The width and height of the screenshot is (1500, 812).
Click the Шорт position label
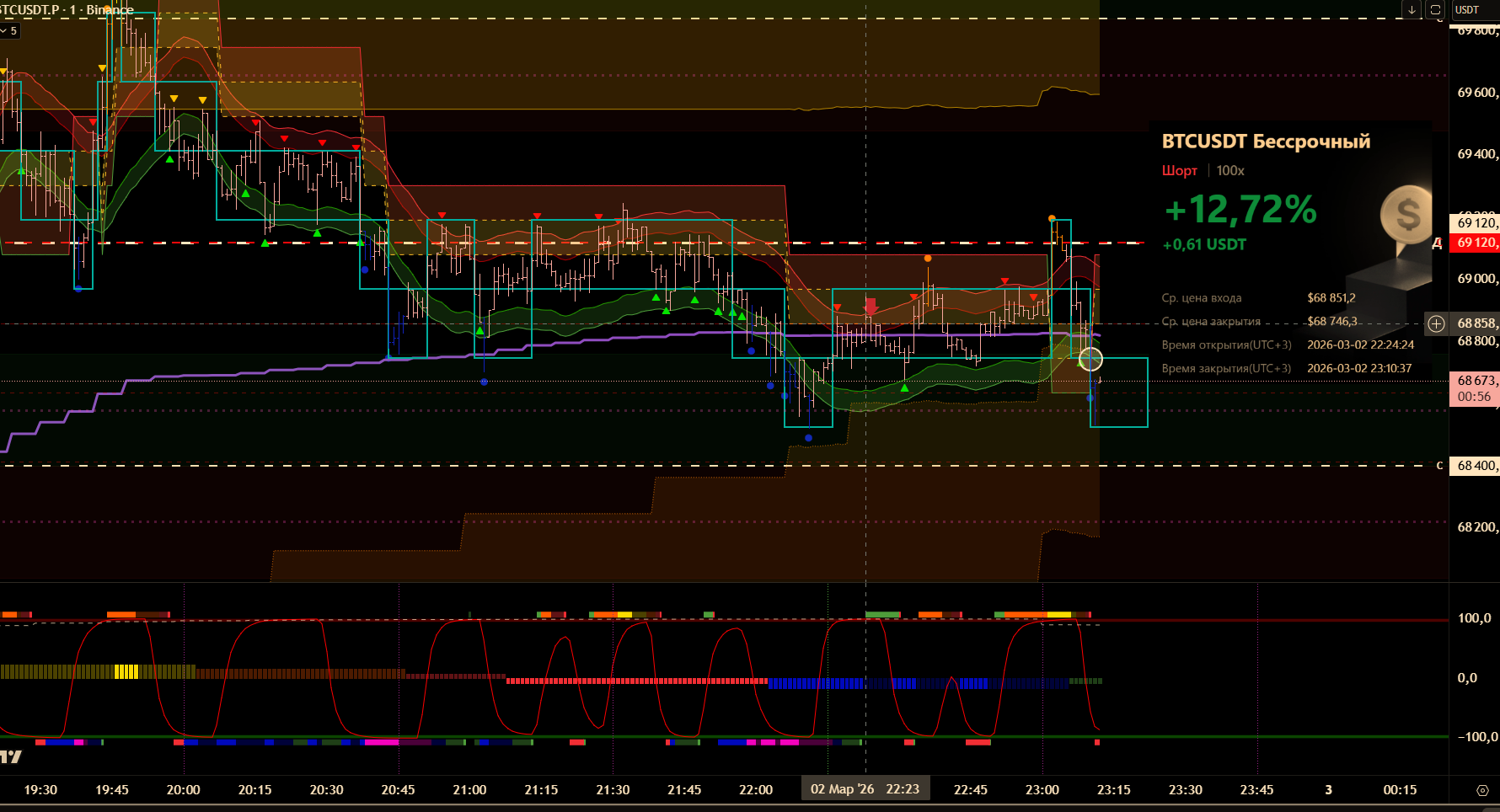pos(1179,171)
